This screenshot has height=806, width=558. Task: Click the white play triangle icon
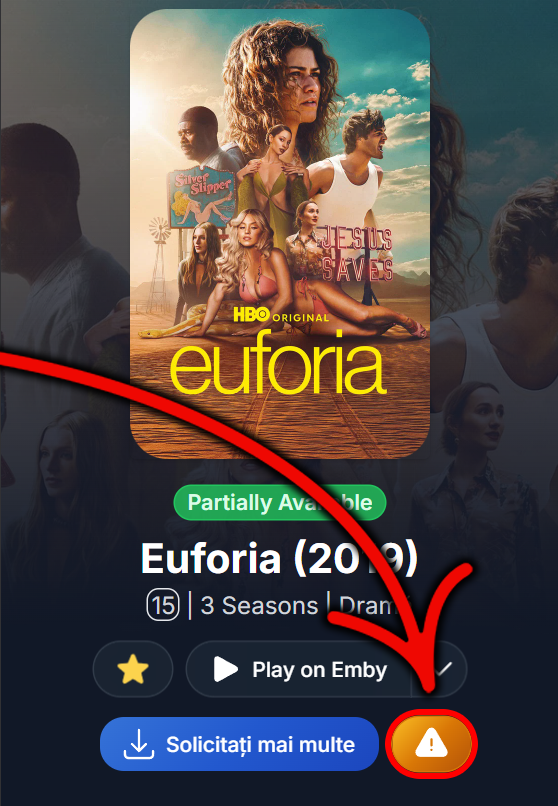coord(226,670)
